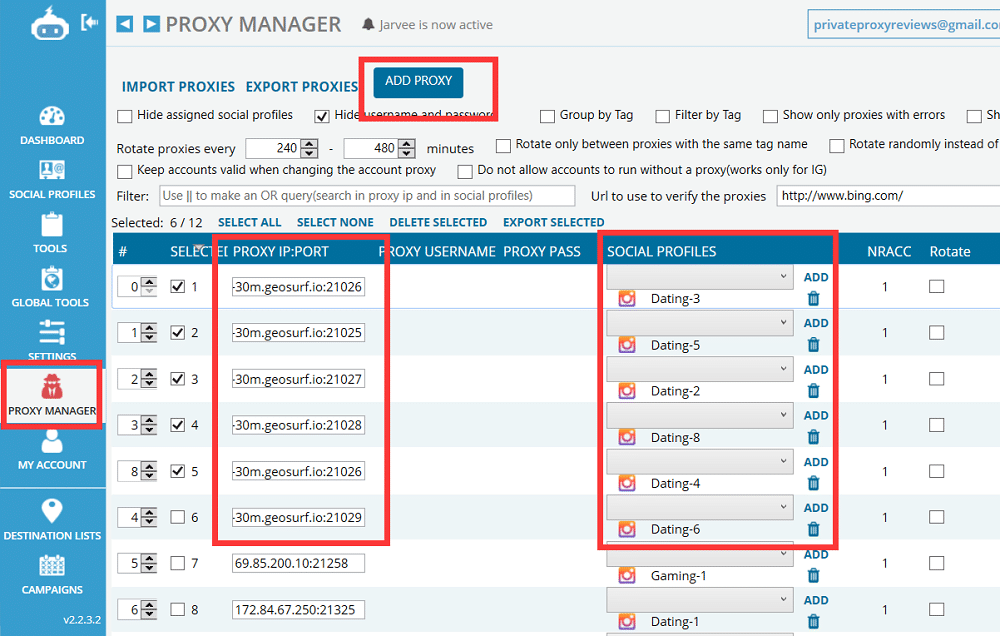Open the Settings sidebar section

52,340
